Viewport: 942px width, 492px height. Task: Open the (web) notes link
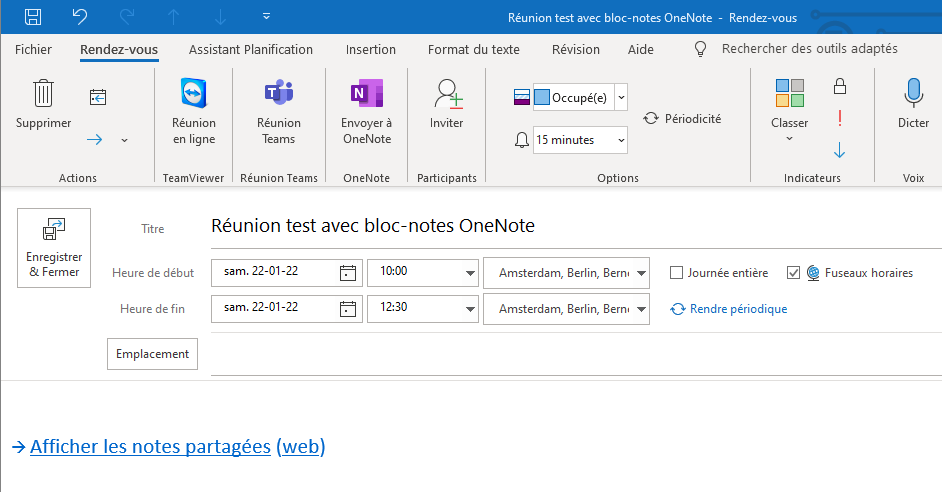300,446
